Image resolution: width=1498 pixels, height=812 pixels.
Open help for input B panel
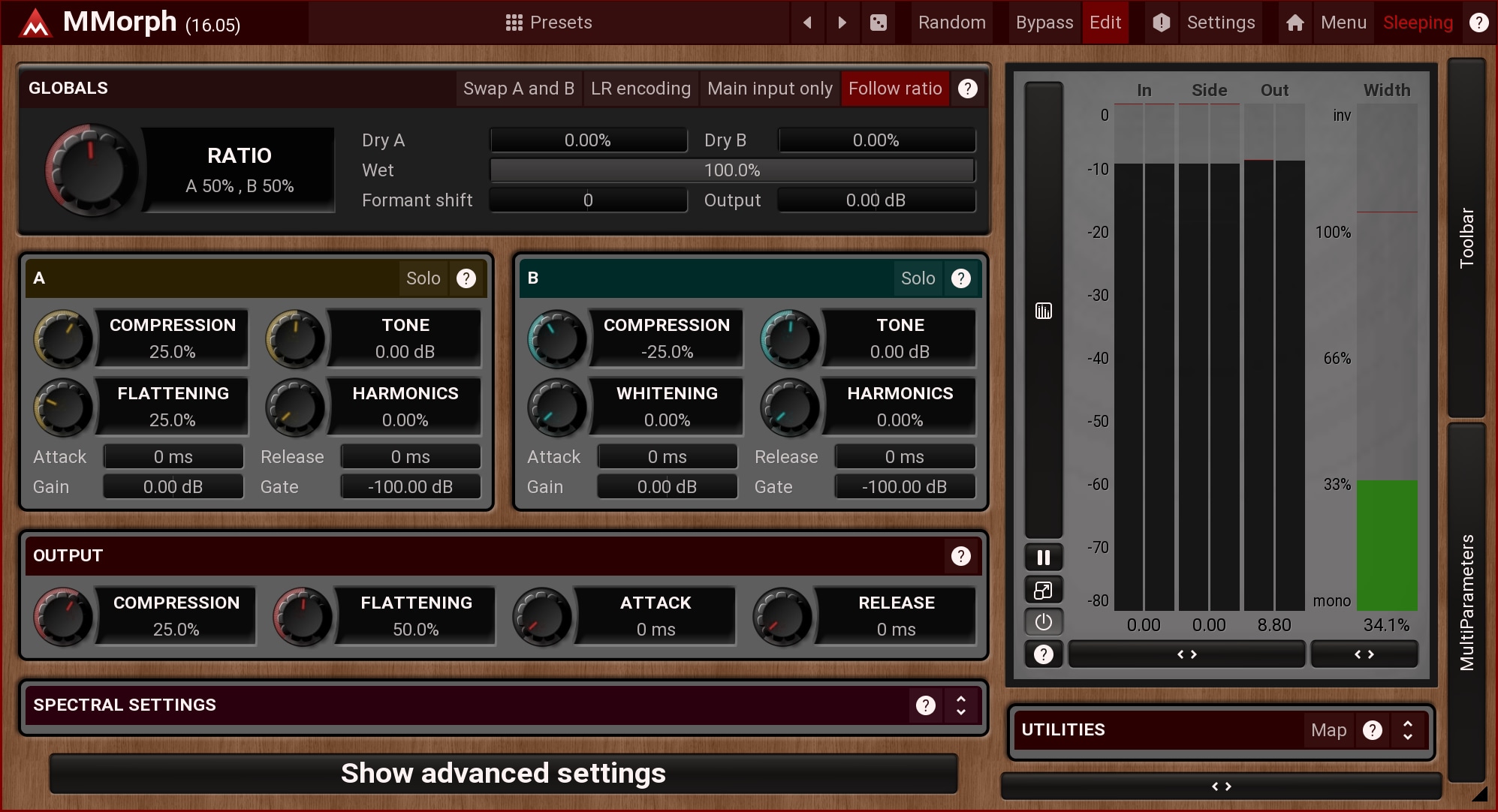click(x=960, y=278)
